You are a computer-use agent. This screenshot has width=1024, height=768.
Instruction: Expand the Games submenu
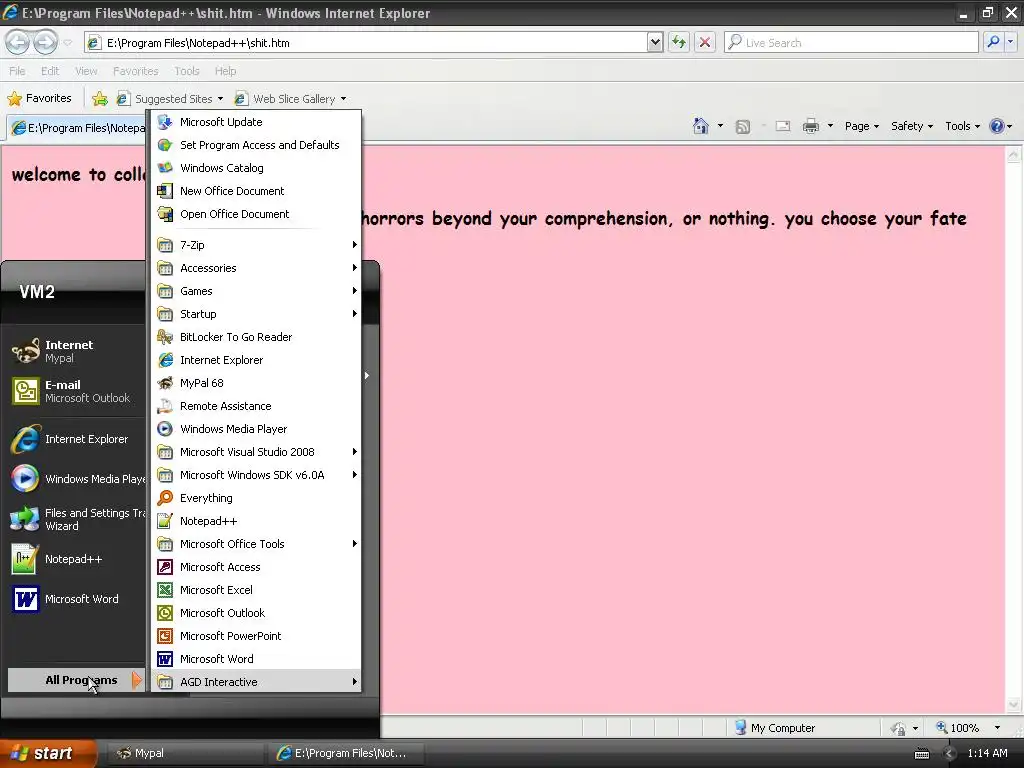click(x=256, y=291)
